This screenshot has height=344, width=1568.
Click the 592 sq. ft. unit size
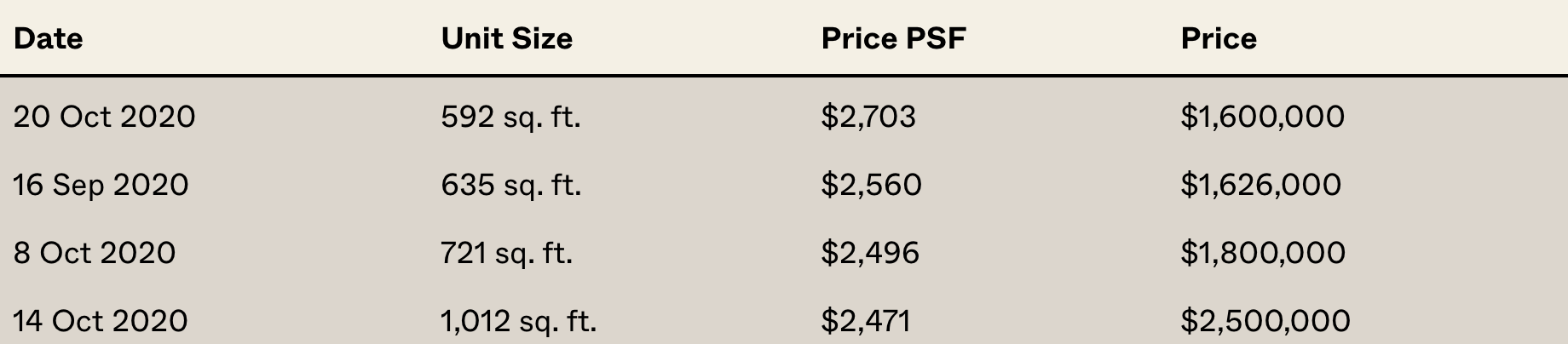510,117
